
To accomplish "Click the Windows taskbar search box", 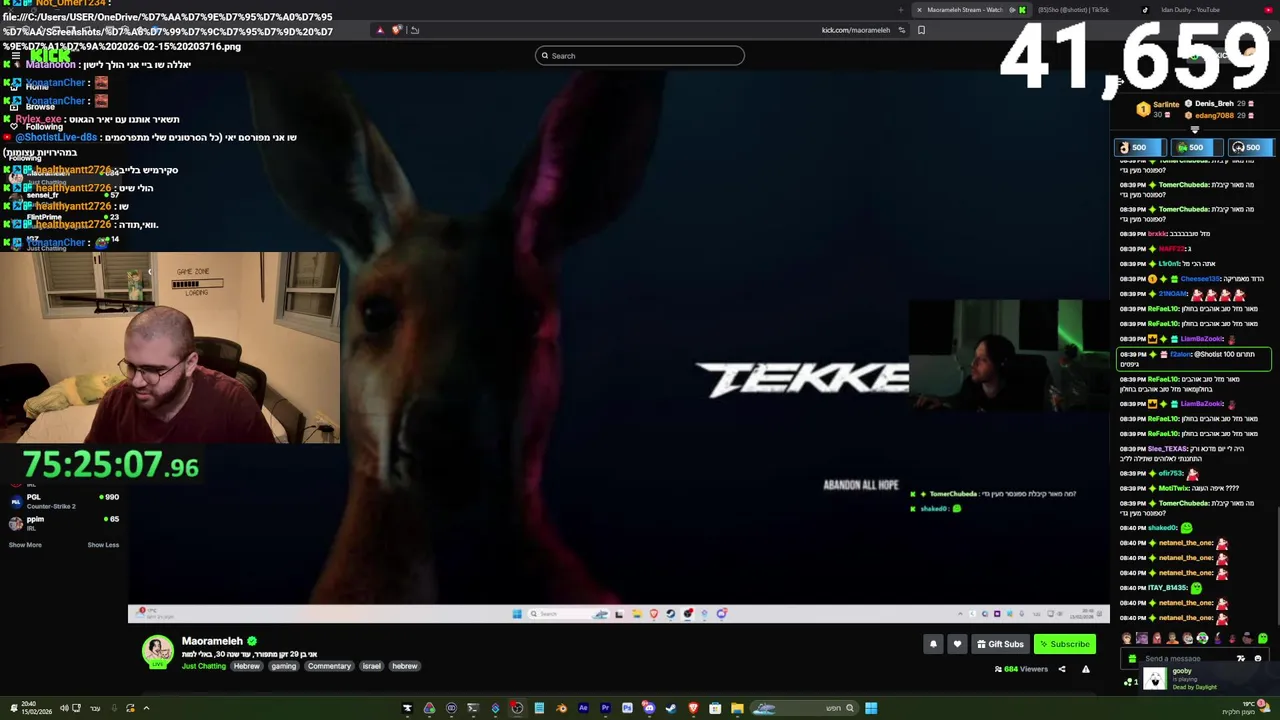I will (804, 708).
